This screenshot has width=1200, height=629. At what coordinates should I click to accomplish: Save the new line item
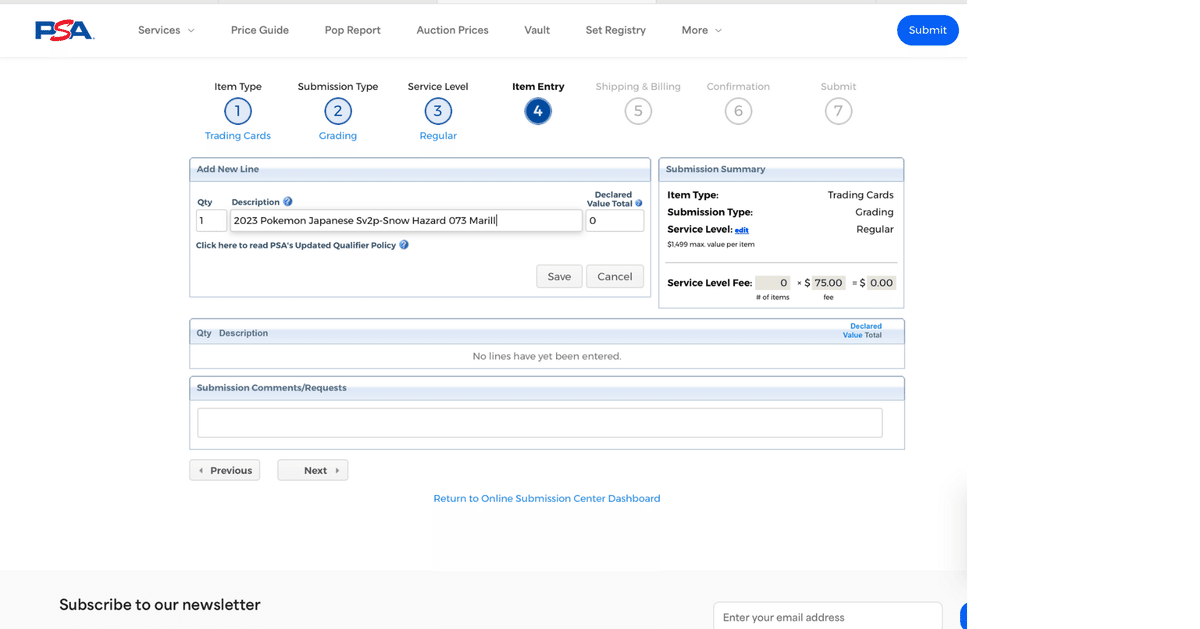[x=559, y=276]
